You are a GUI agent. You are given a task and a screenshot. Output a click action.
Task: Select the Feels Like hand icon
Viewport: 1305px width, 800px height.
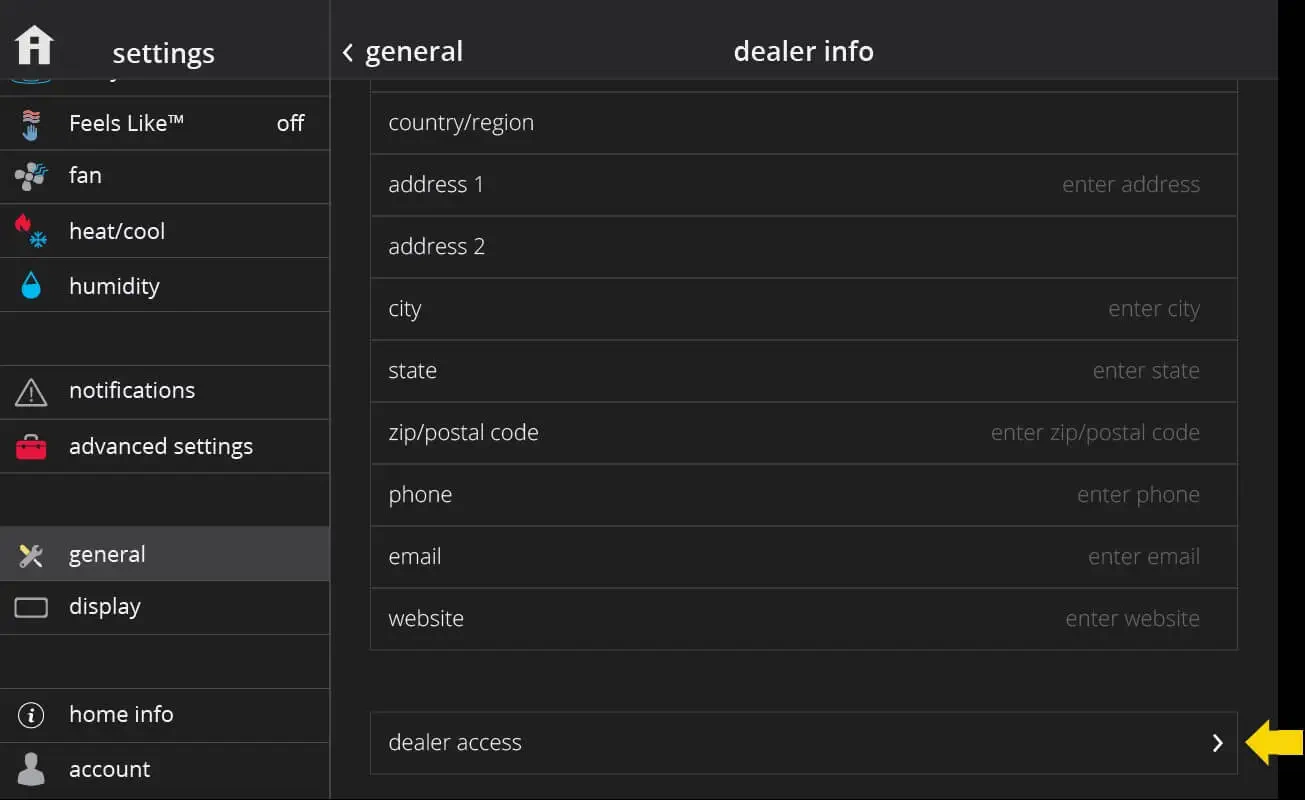pyautogui.click(x=31, y=124)
